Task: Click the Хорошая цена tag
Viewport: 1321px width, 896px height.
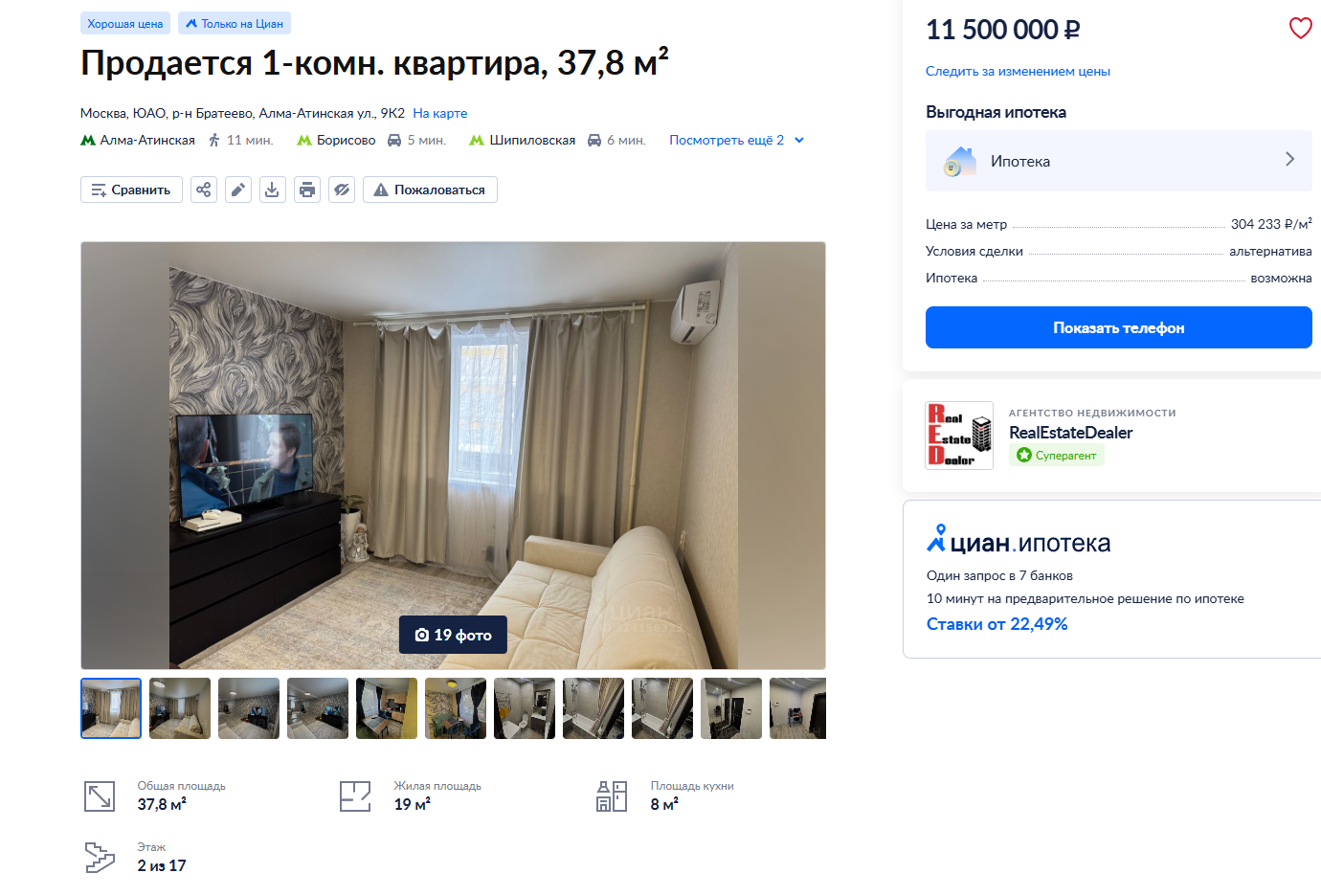Action: [125, 24]
